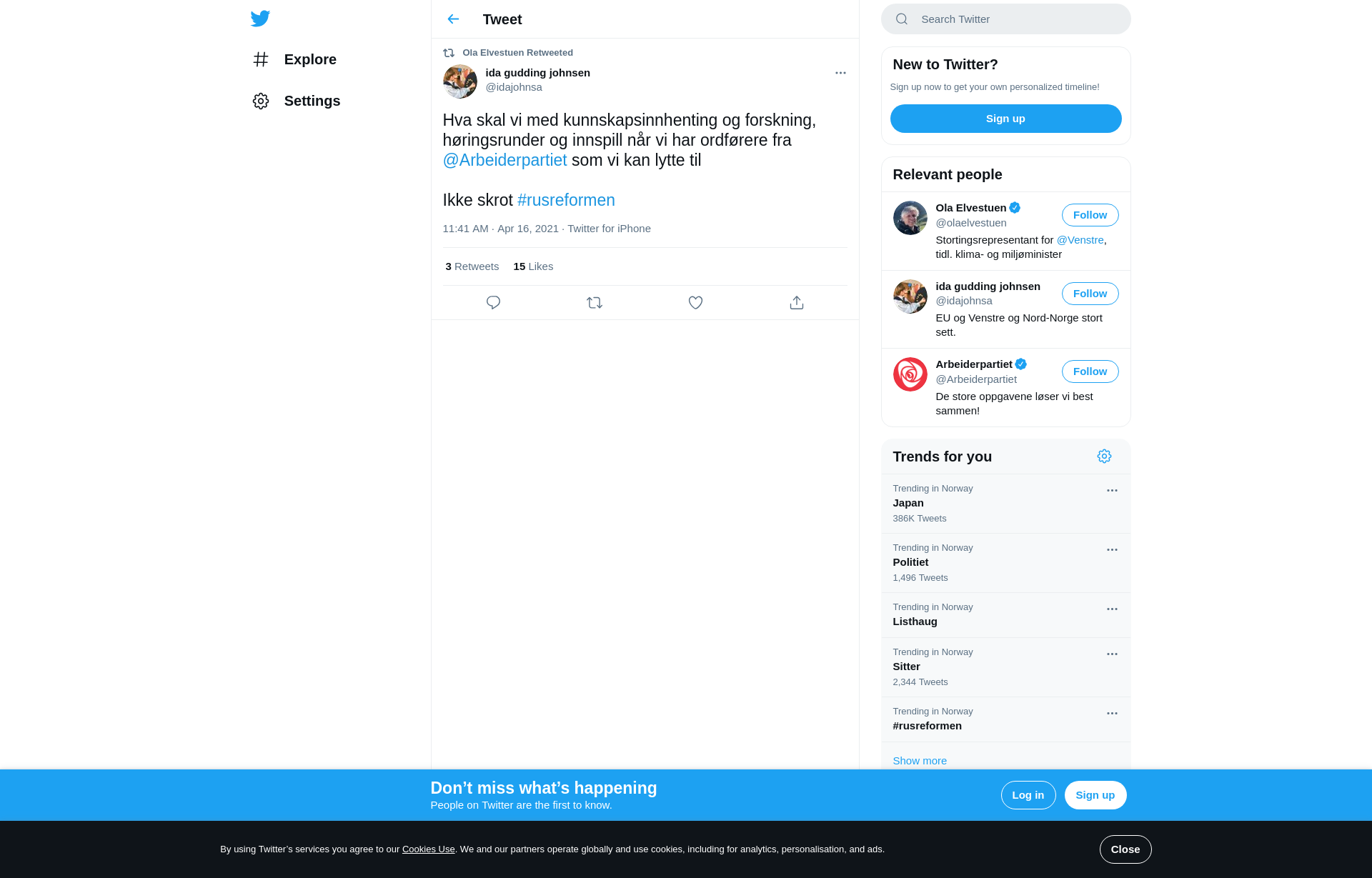
Task: Click the #rusreformen hashtag in the tweet
Action: 566,200
